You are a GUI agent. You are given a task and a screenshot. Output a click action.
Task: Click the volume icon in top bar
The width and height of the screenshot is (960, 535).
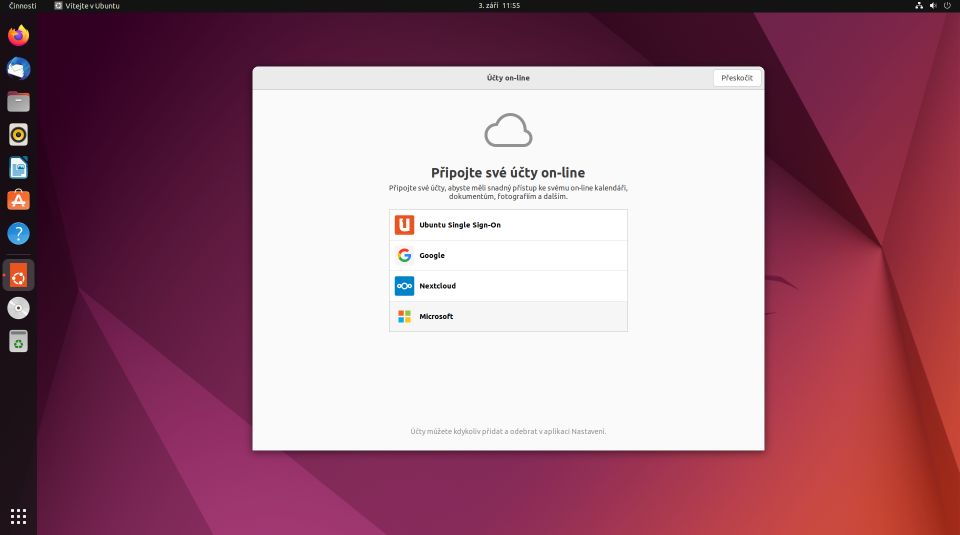[x=933, y=6]
